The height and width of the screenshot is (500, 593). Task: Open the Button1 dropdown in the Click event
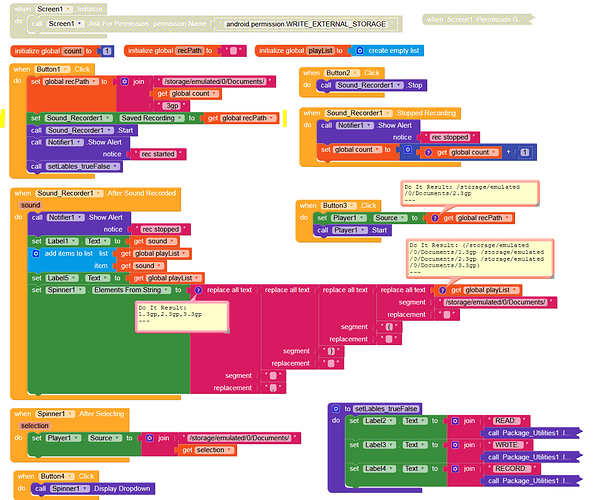(52, 69)
